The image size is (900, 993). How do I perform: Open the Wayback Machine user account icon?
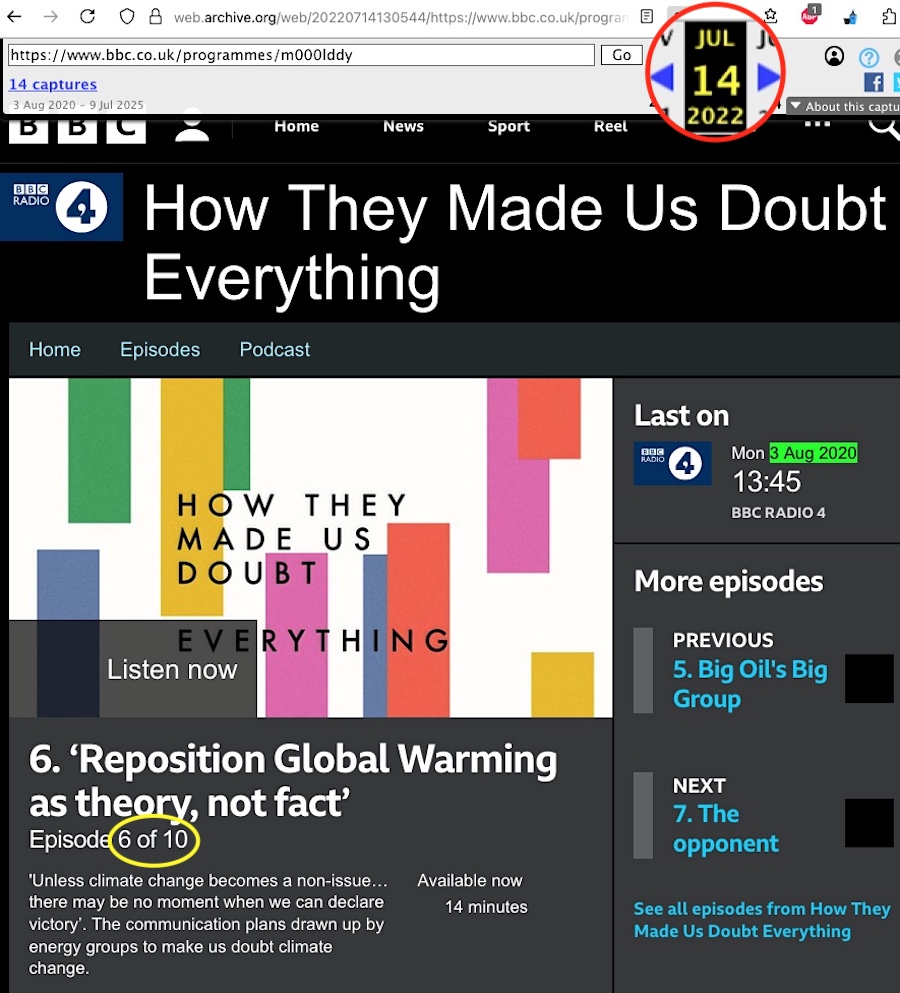click(x=834, y=56)
